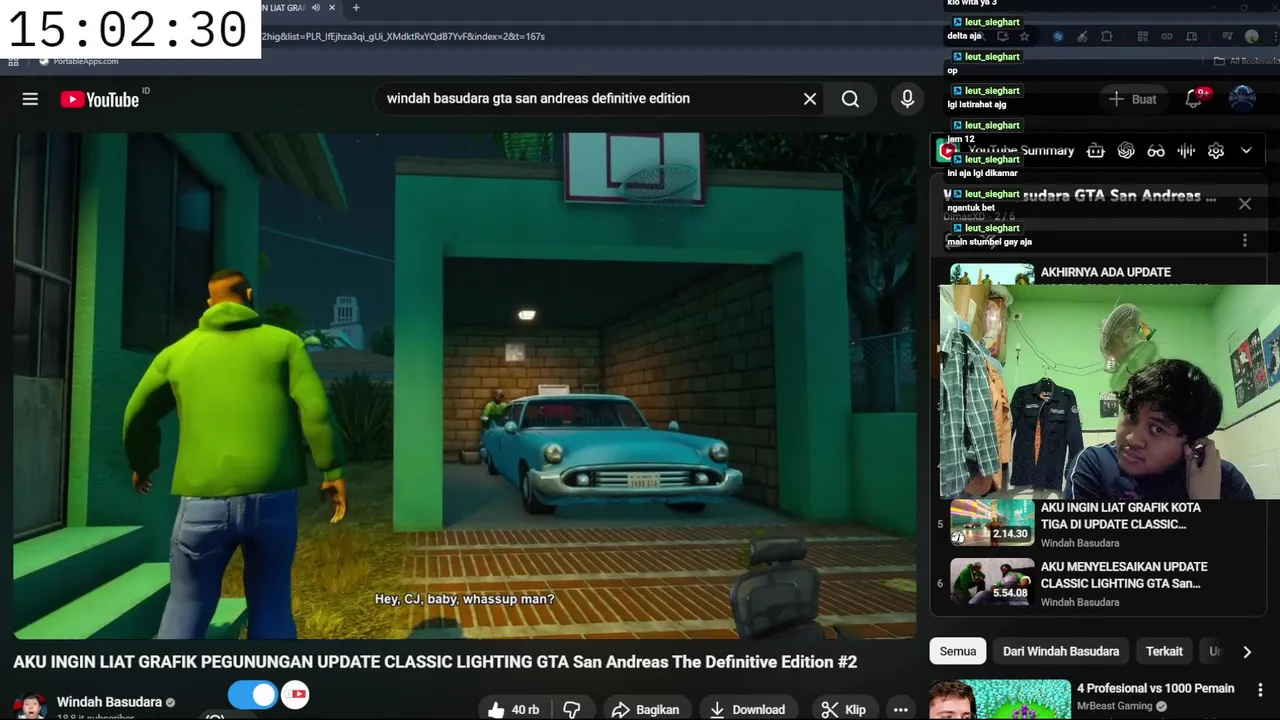Dislike the video
The width and height of the screenshot is (1280, 720).
(x=572, y=709)
